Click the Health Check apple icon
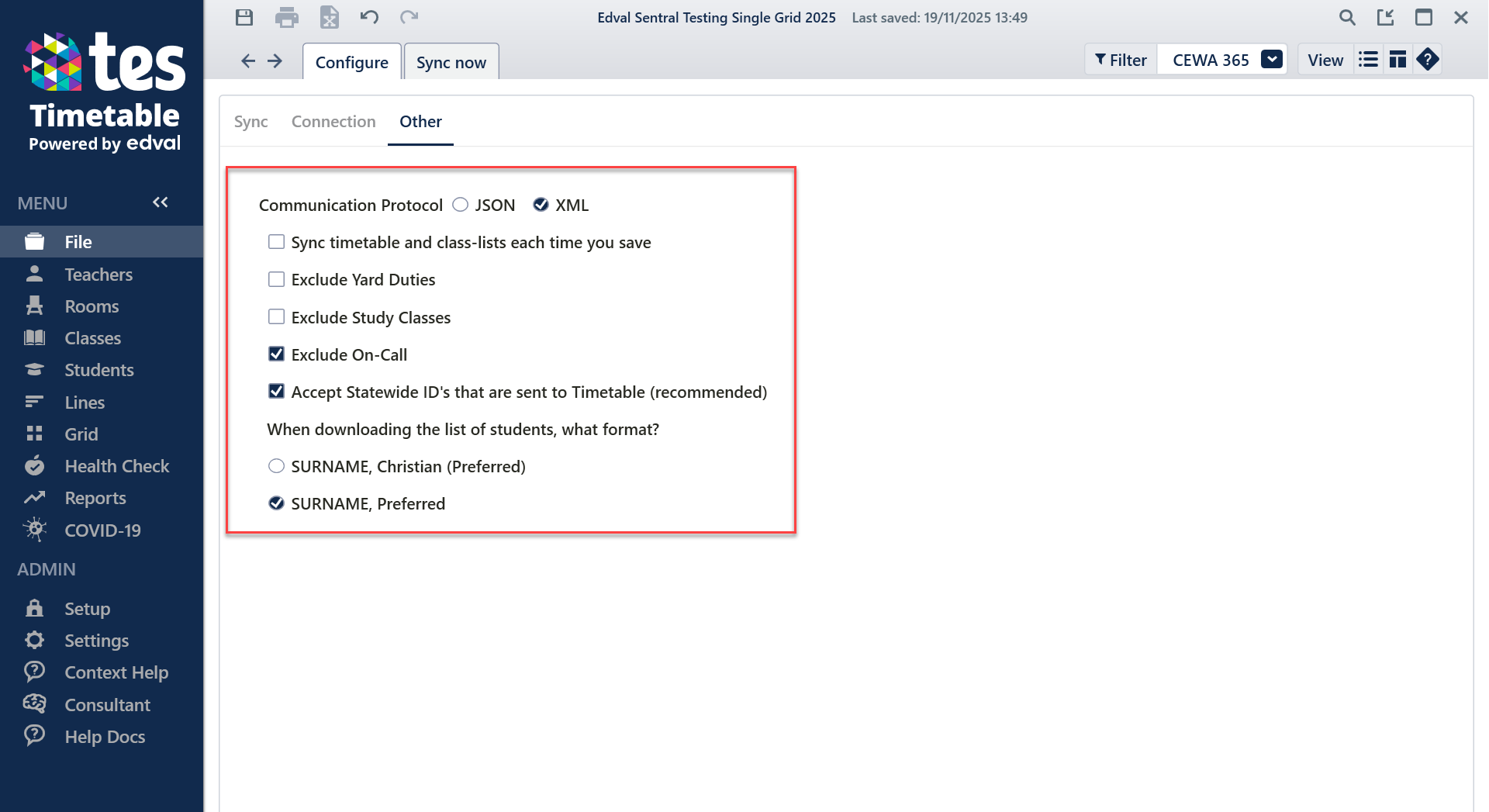The width and height of the screenshot is (1489, 812). click(34, 465)
